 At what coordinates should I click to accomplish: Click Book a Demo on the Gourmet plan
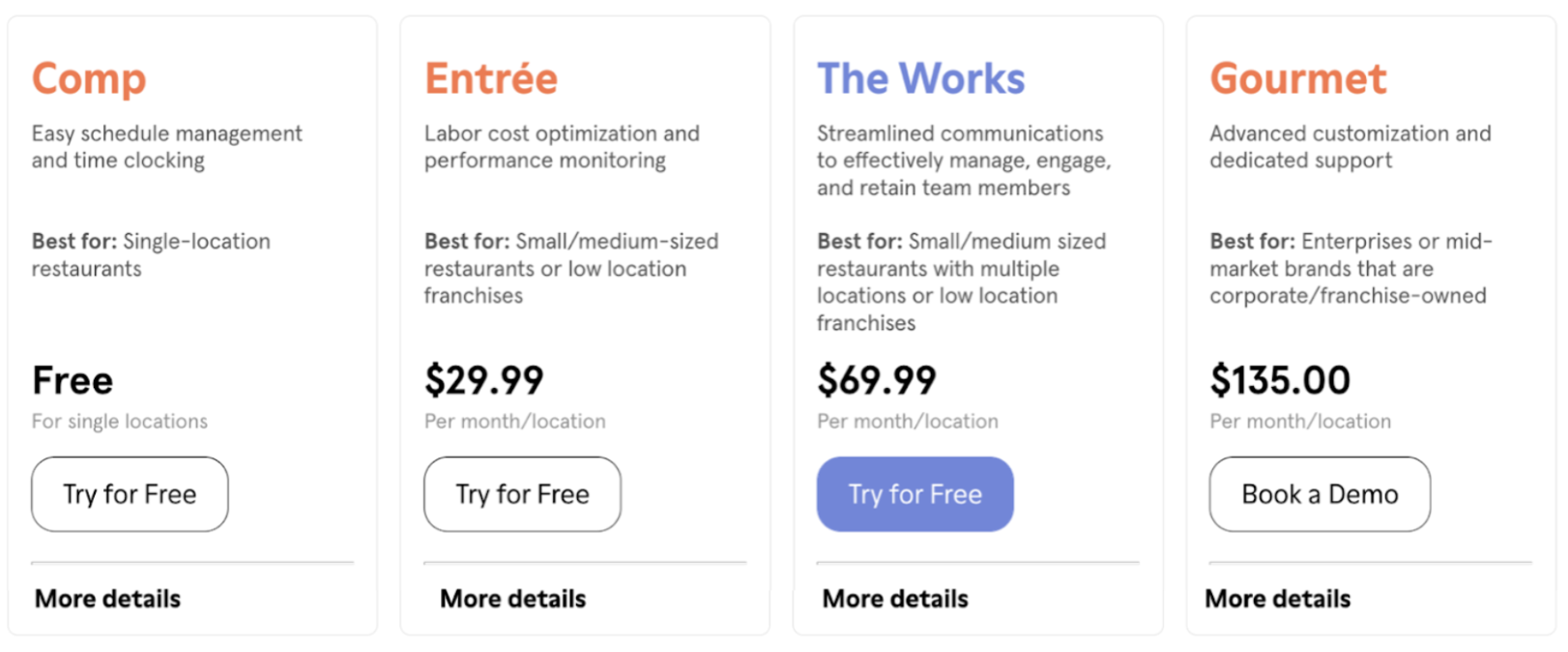[x=1319, y=494]
